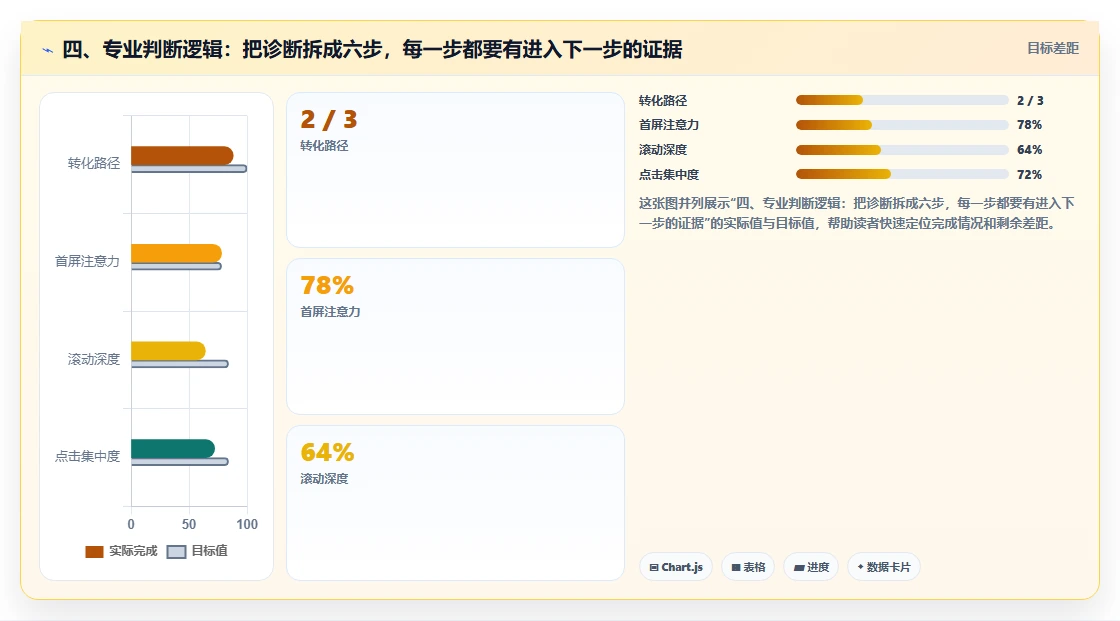
Task: Click the 数据卡片 tag button
Action: pos(884,567)
